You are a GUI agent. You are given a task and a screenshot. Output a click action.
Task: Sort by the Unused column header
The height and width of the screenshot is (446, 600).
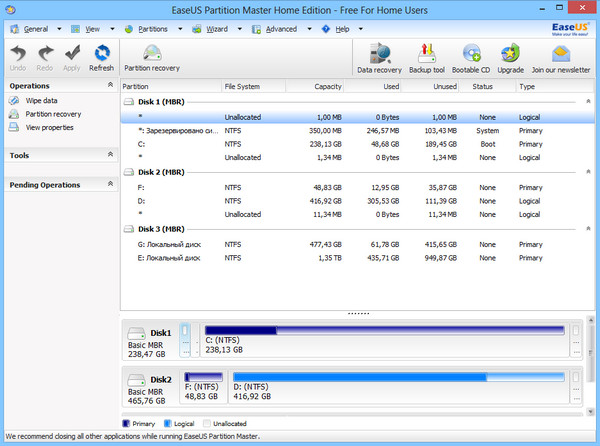pos(430,86)
